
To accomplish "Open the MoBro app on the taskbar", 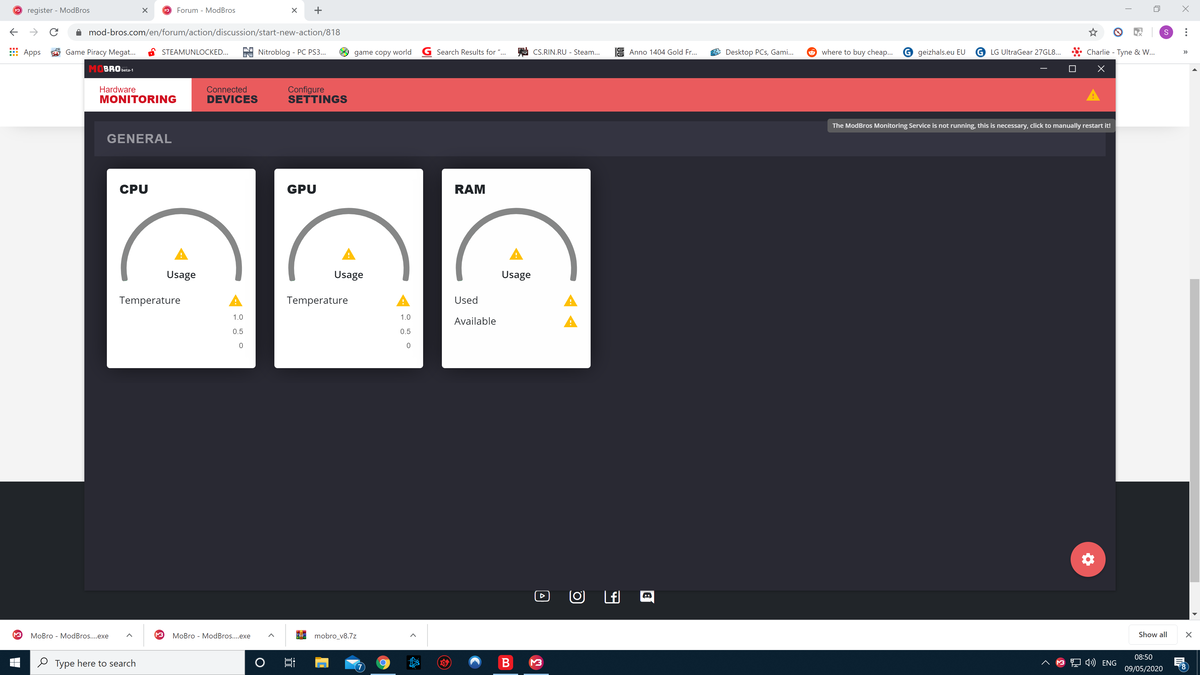I will (x=536, y=663).
